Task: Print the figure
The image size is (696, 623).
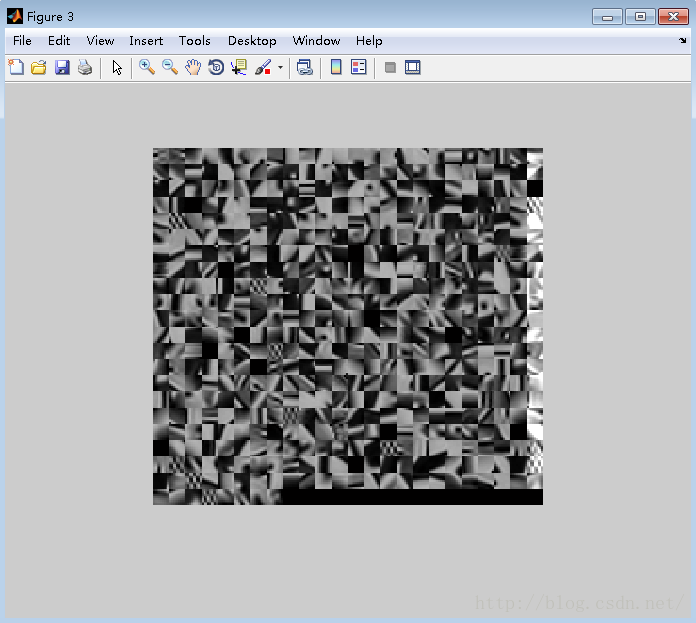Action: pos(85,67)
